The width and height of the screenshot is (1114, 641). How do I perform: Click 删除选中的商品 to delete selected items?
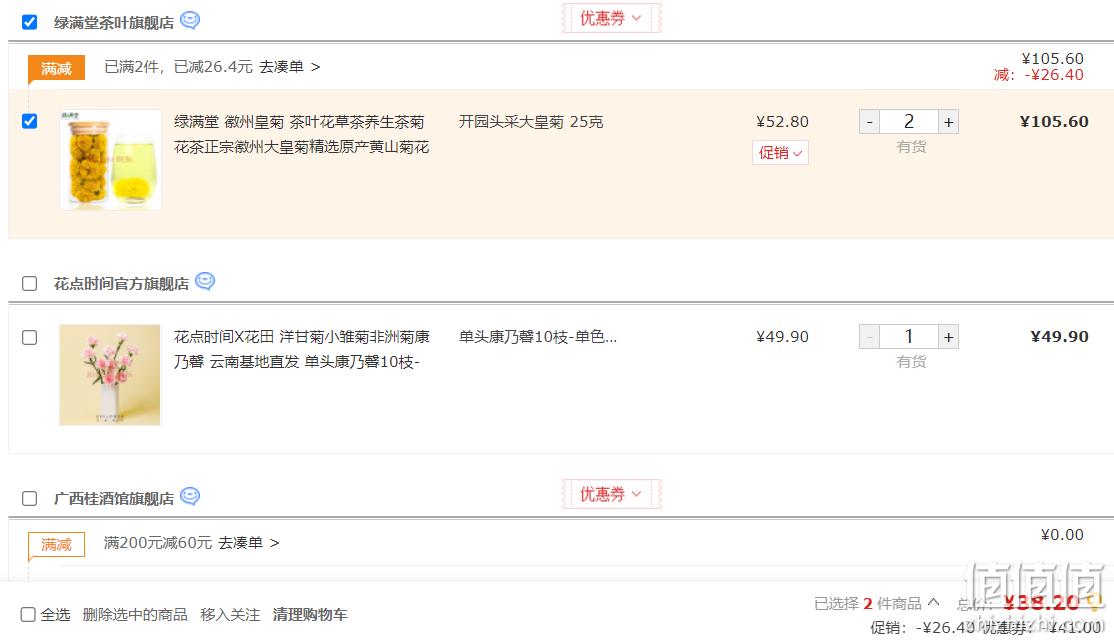[135, 615]
